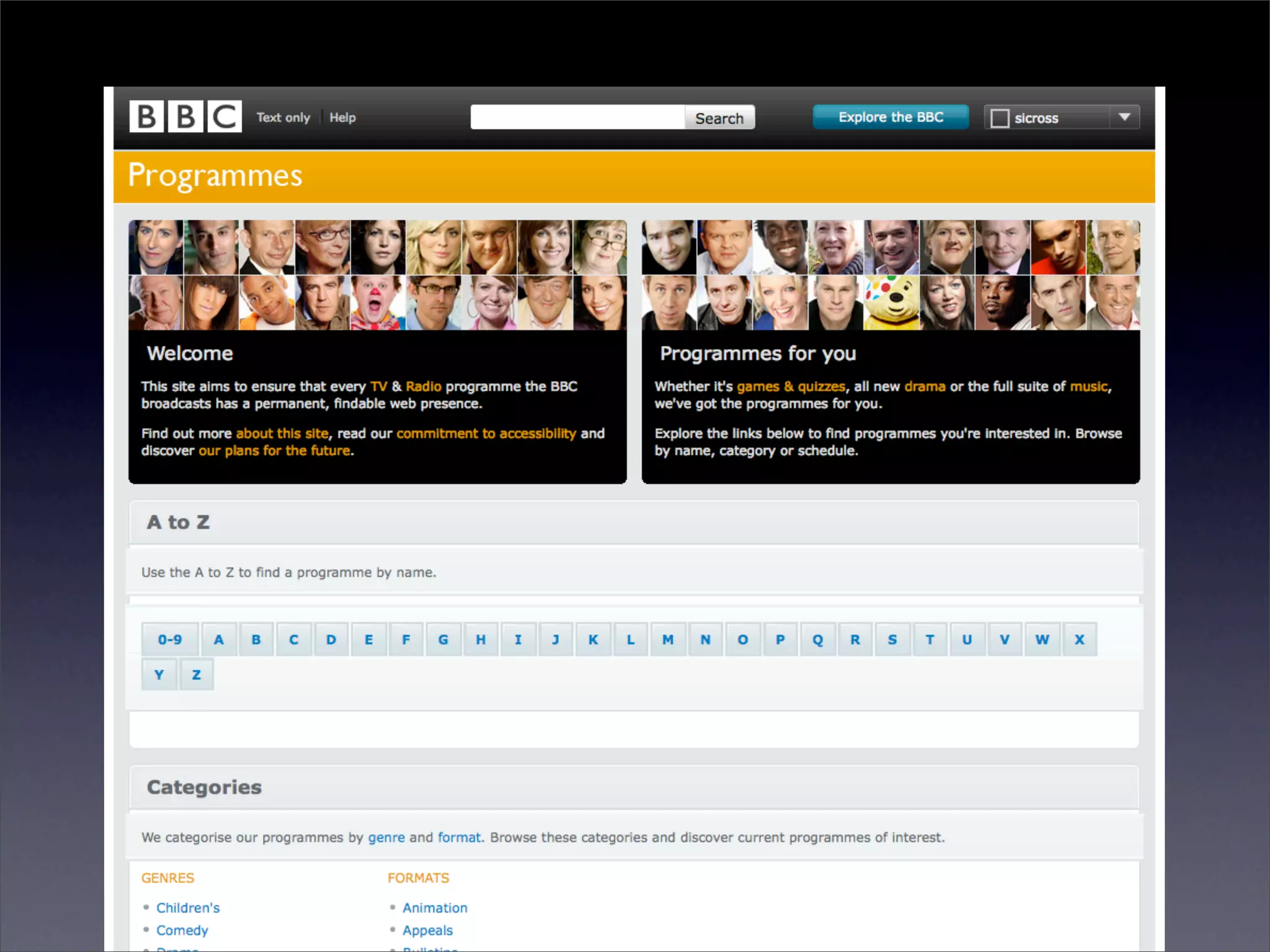
Task: Select letter Y in A to Z
Action: [159, 674]
